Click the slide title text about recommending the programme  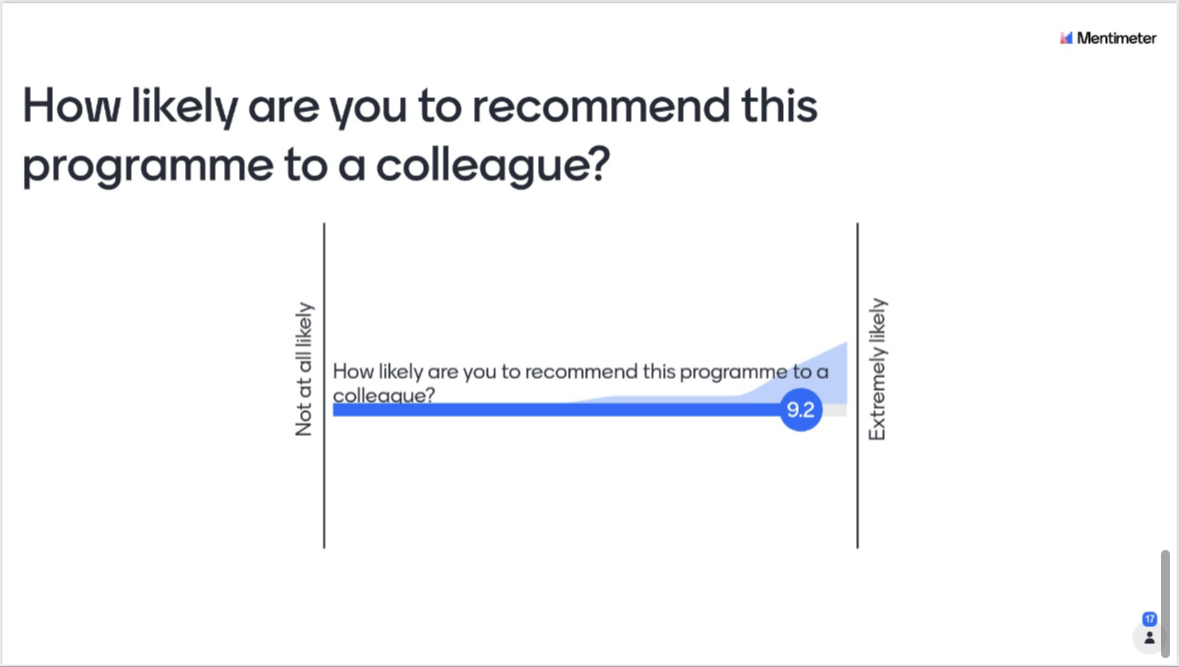point(420,135)
